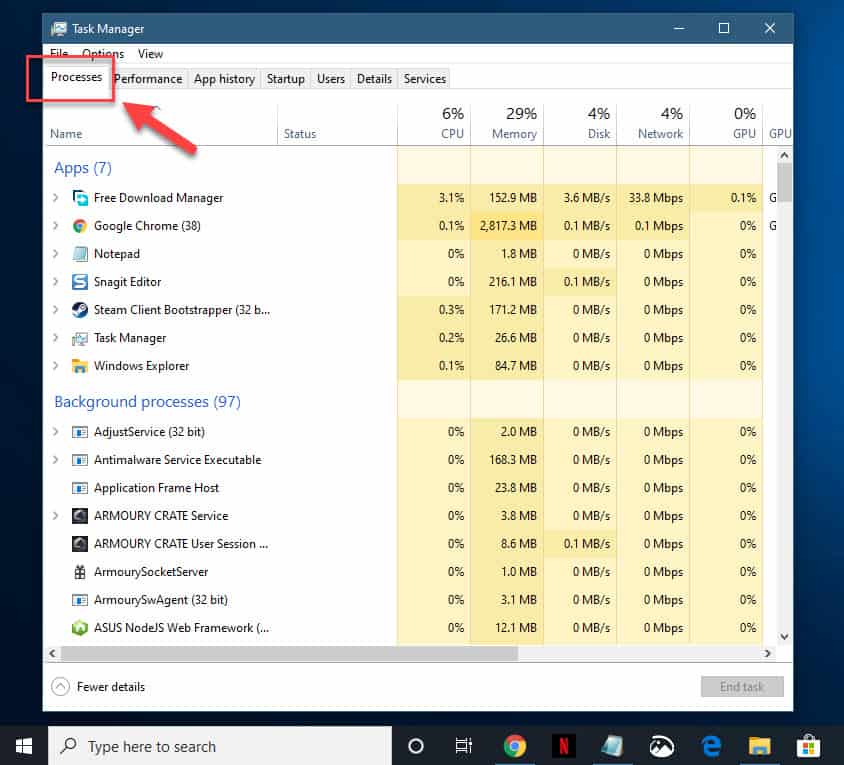This screenshot has width=844, height=765.
Task: Sort processes by the Network column
Action: click(653, 124)
